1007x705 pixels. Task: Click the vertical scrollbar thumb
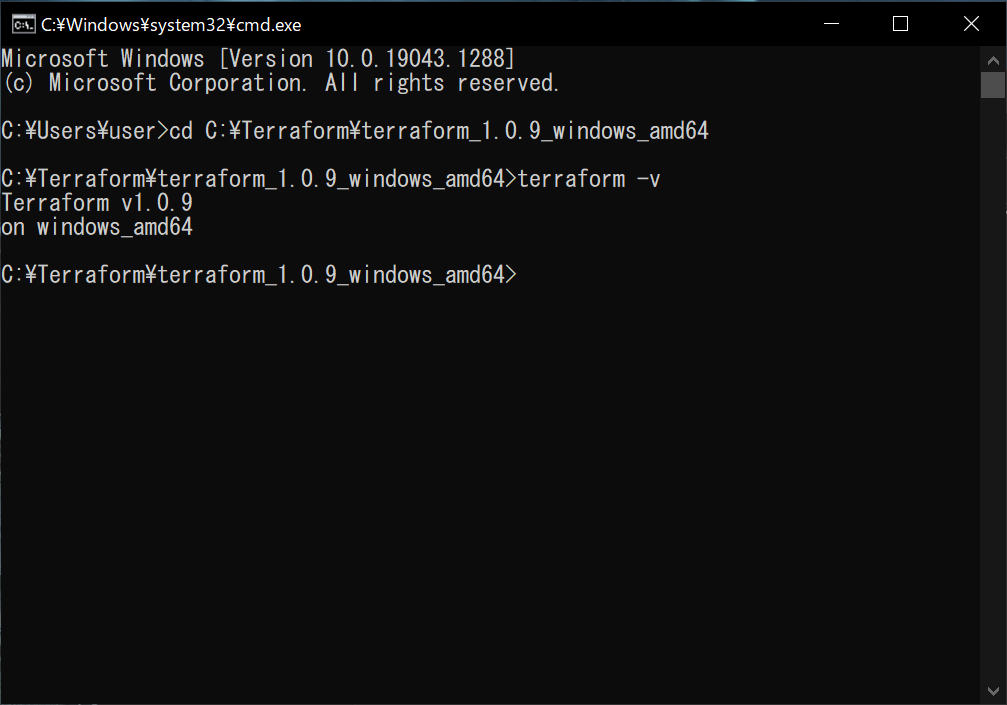point(993,85)
